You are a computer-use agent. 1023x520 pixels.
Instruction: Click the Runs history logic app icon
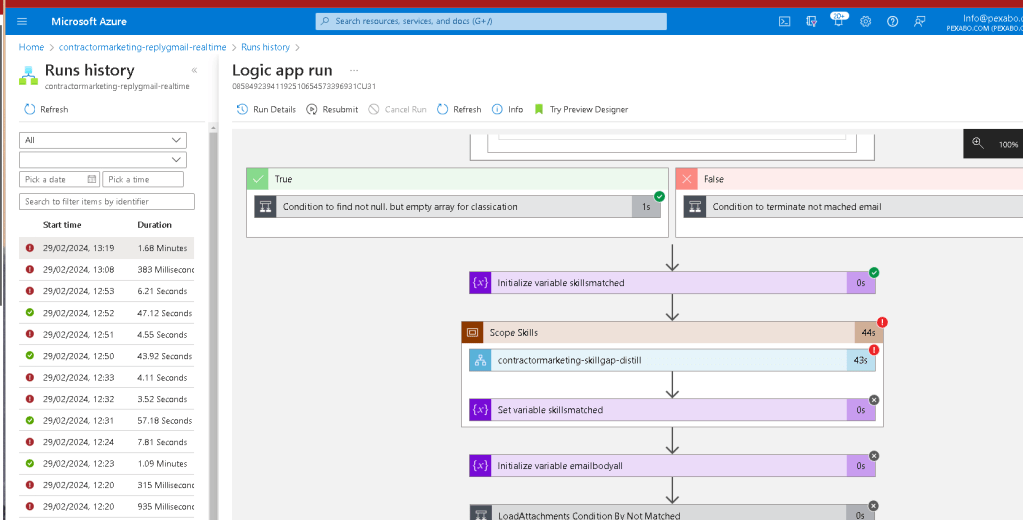[x=29, y=76]
